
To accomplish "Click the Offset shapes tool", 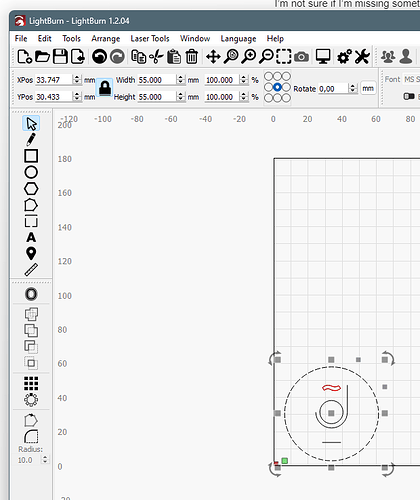I will [x=31, y=294].
